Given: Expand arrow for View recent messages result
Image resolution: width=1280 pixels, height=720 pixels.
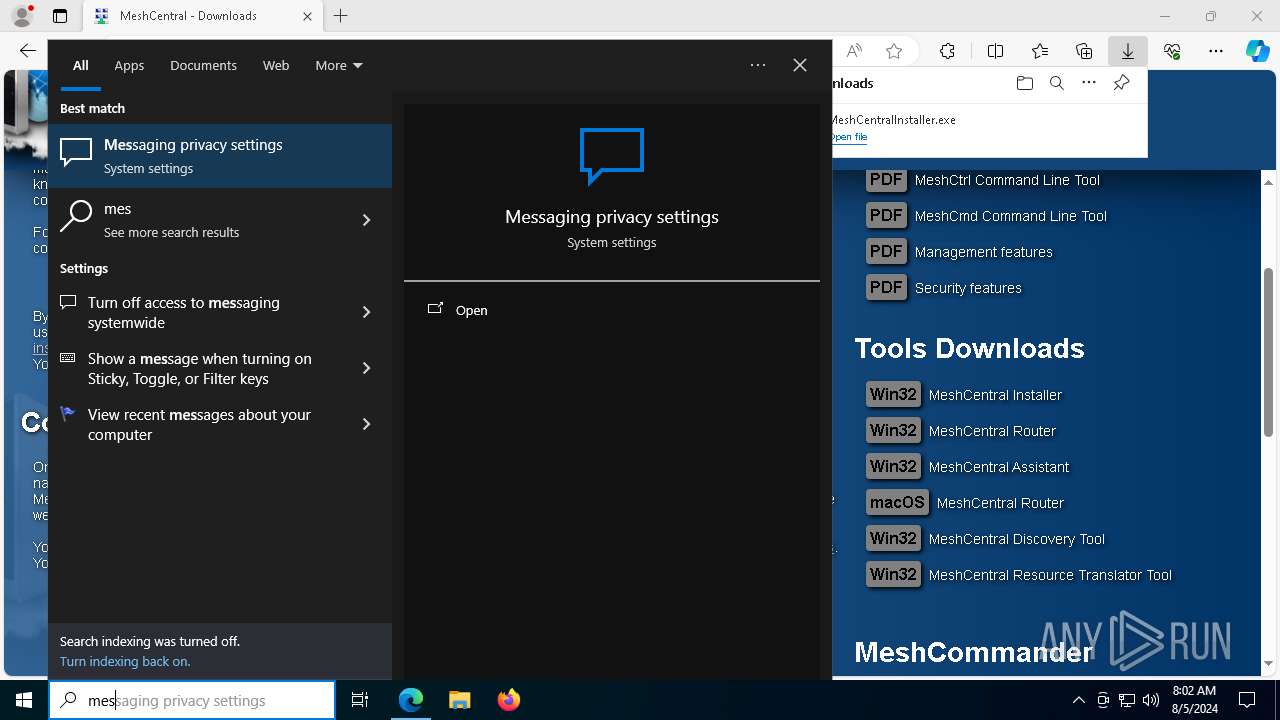Looking at the screenshot, I should point(366,425).
